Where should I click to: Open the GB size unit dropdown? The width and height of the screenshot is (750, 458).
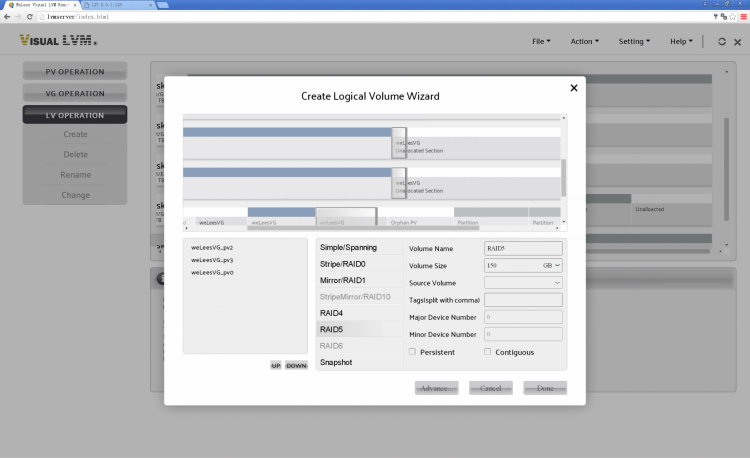coord(552,265)
